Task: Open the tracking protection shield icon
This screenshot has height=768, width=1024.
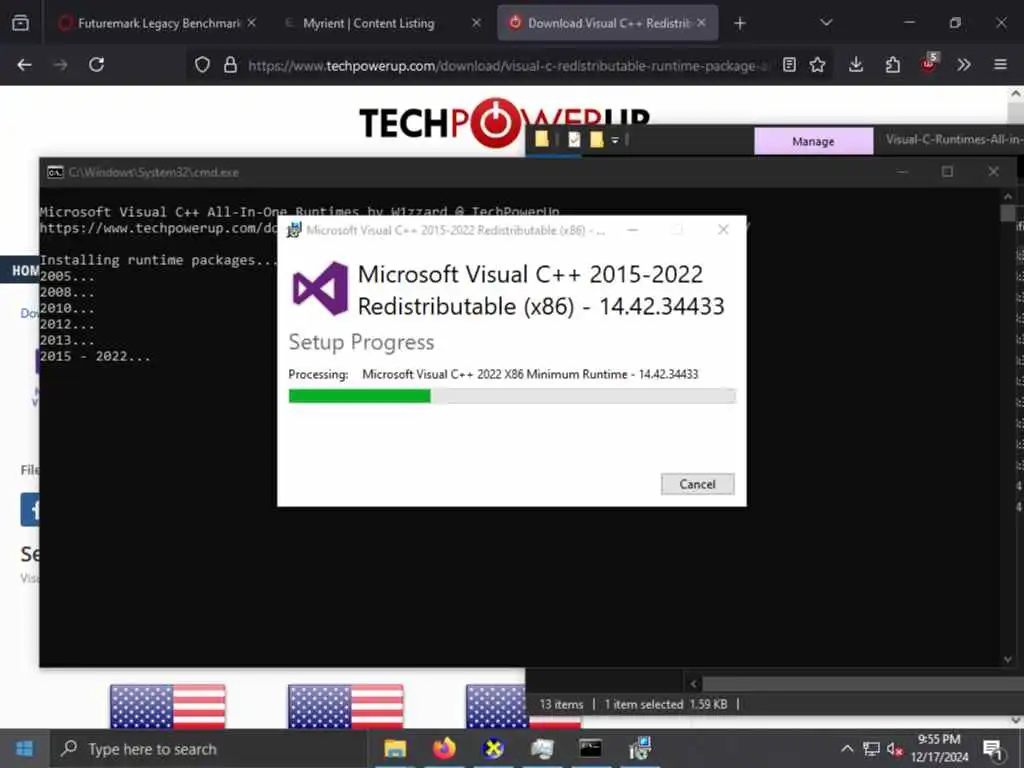Action: click(x=202, y=65)
